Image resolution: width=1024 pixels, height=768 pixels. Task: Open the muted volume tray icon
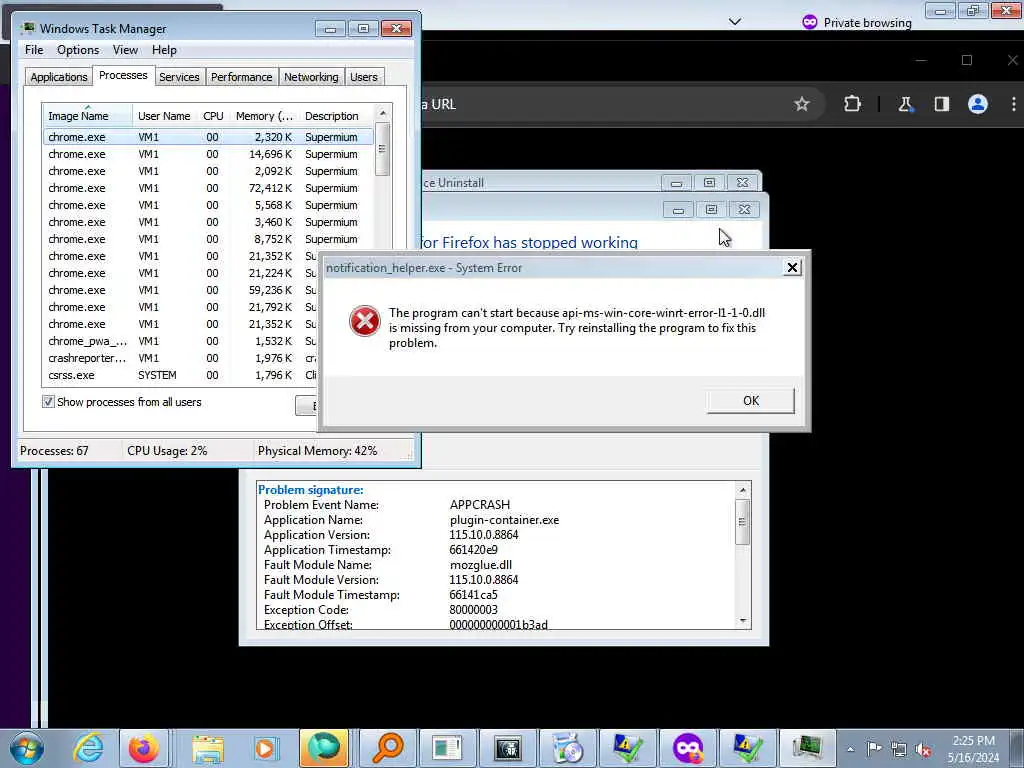(x=923, y=749)
